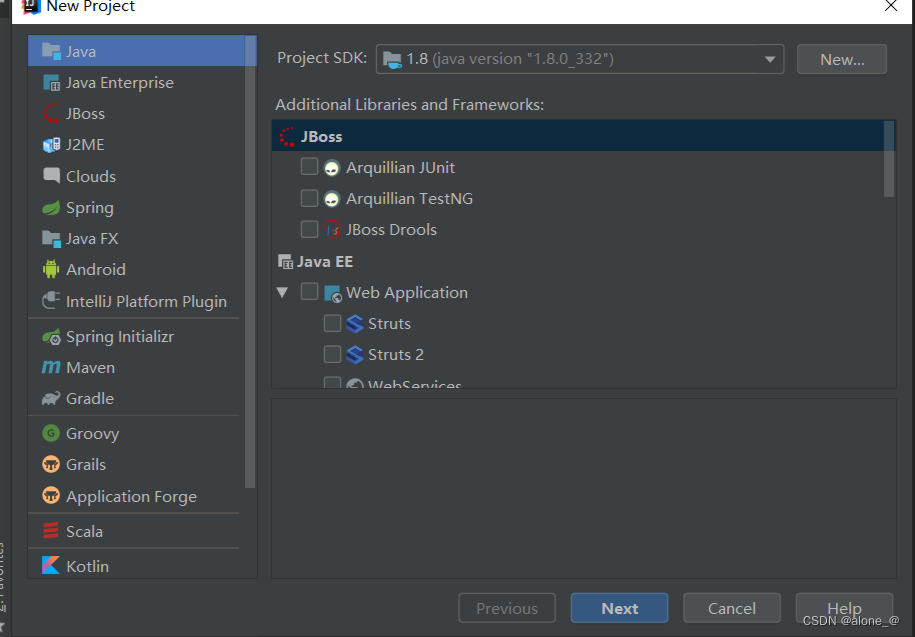Click the Java FX folder icon
915x637 pixels.
tap(51, 239)
